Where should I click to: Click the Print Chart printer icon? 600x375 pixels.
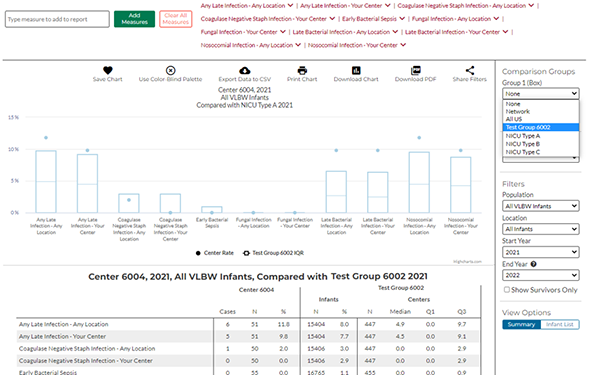point(302,70)
